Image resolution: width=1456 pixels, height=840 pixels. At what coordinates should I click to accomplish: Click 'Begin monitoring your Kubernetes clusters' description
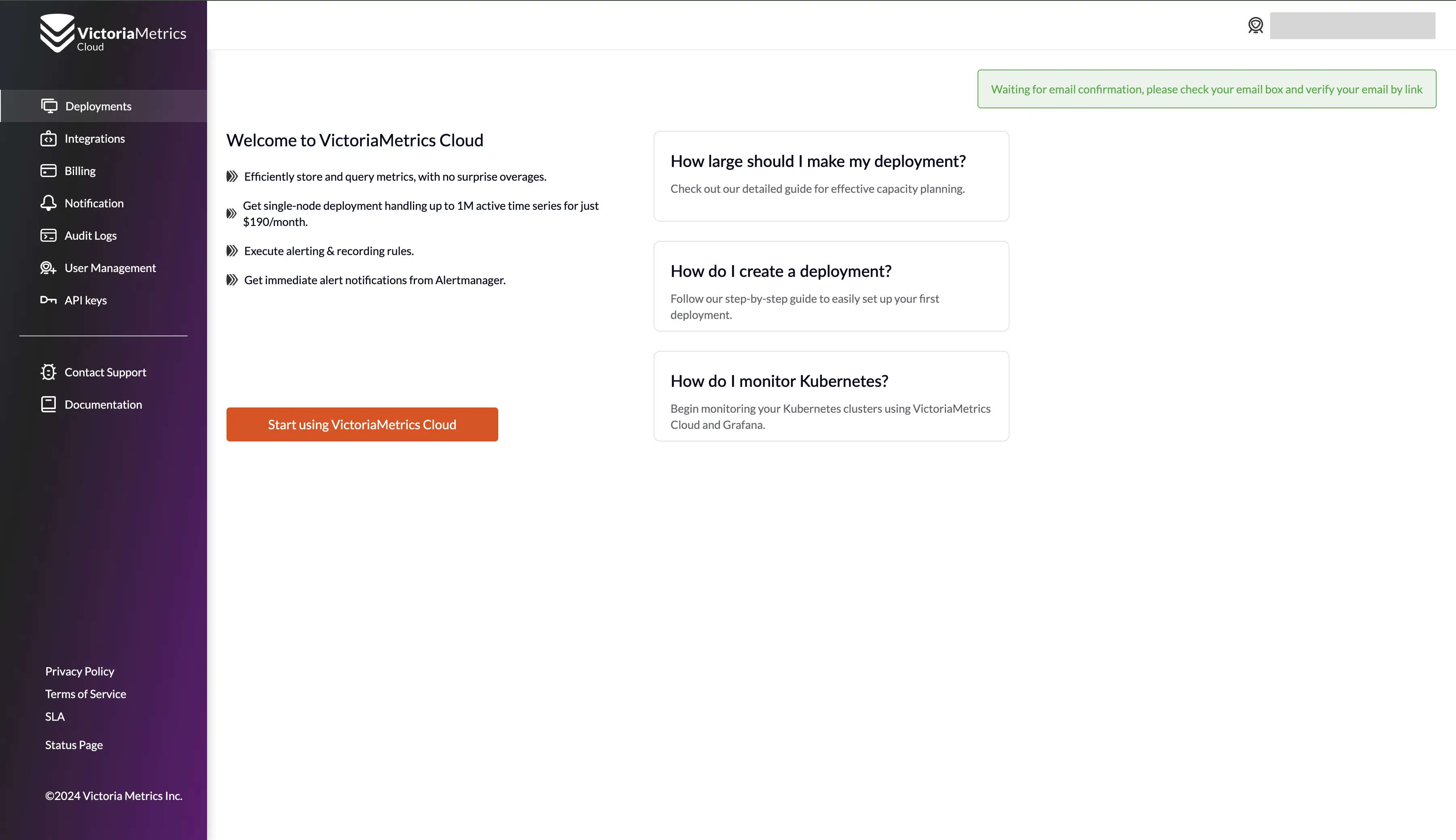830,416
